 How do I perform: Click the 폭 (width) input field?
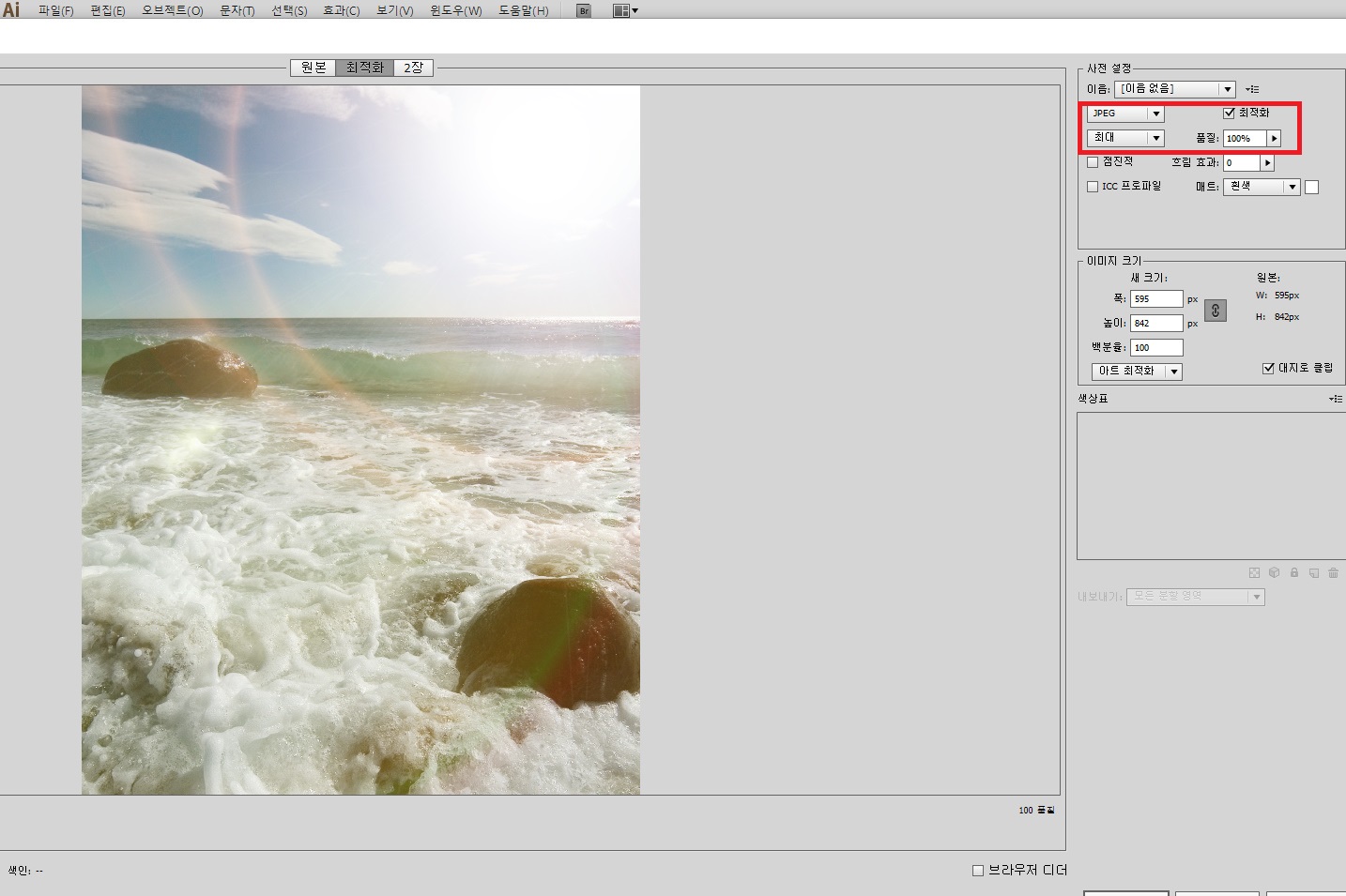click(x=1155, y=298)
